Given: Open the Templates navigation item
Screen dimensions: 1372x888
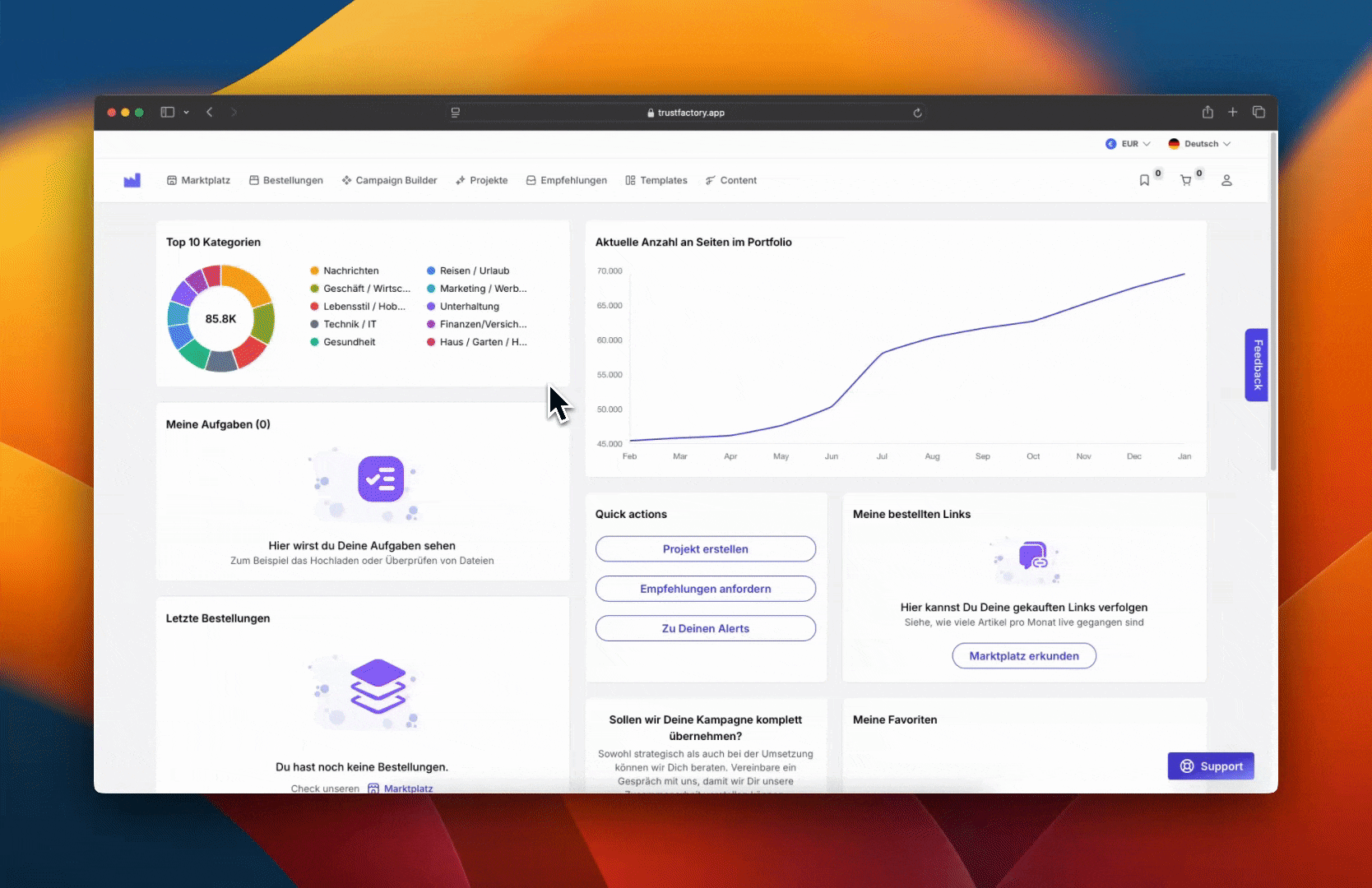Looking at the screenshot, I should 656,180.
